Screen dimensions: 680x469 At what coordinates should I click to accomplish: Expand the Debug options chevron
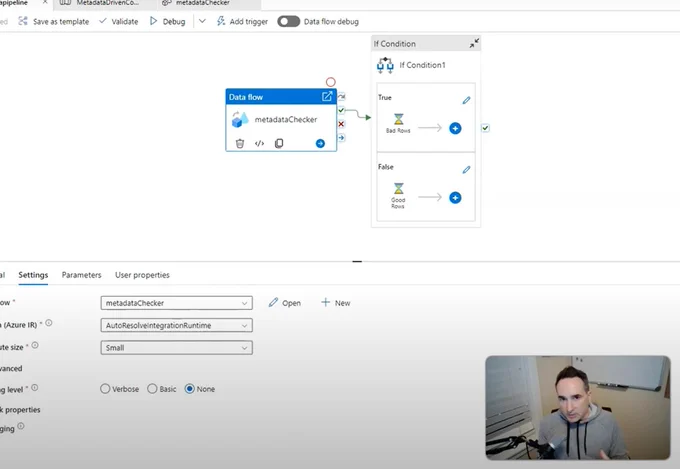(202, 21)
